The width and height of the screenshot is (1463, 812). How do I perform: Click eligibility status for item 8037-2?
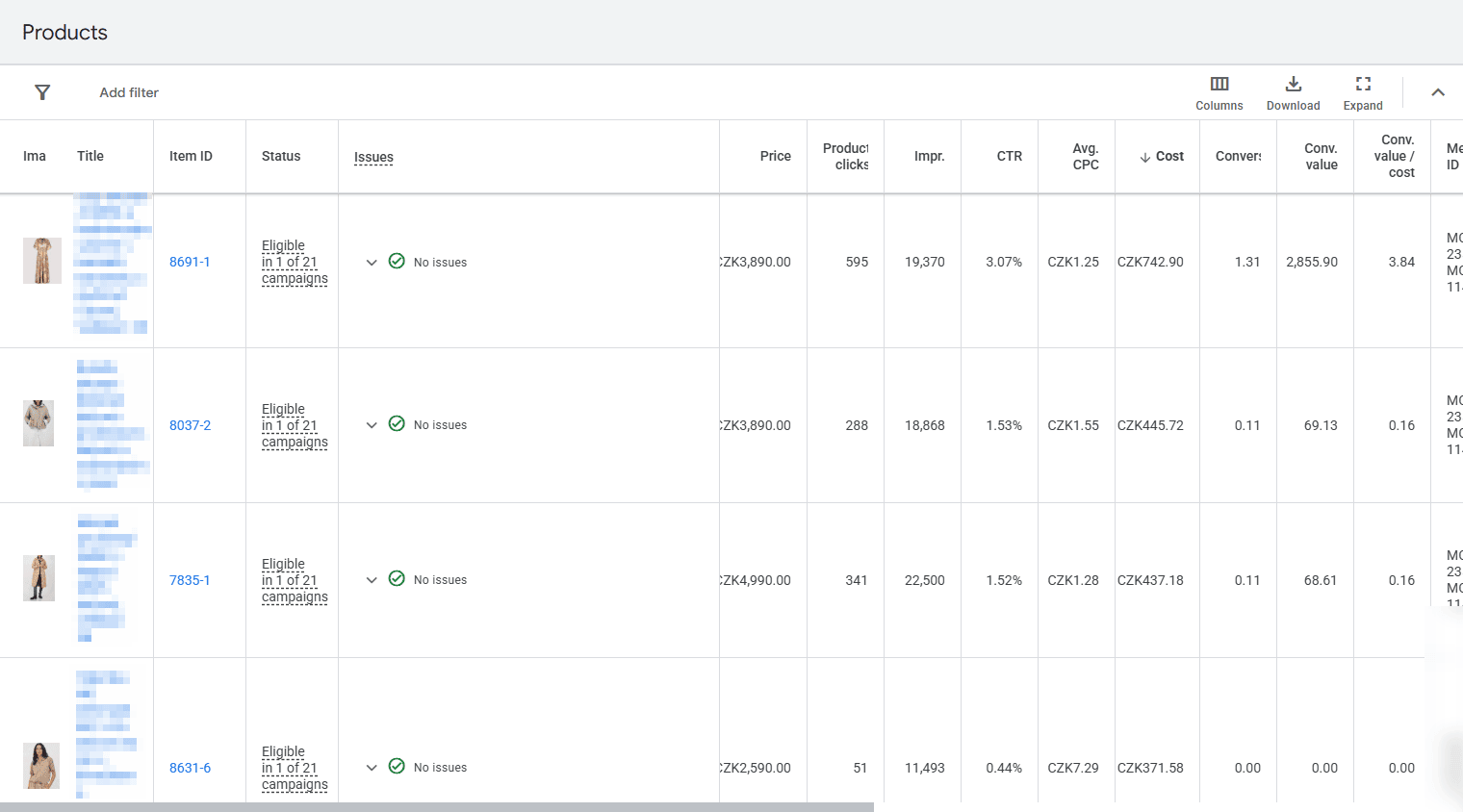[295, 425]
